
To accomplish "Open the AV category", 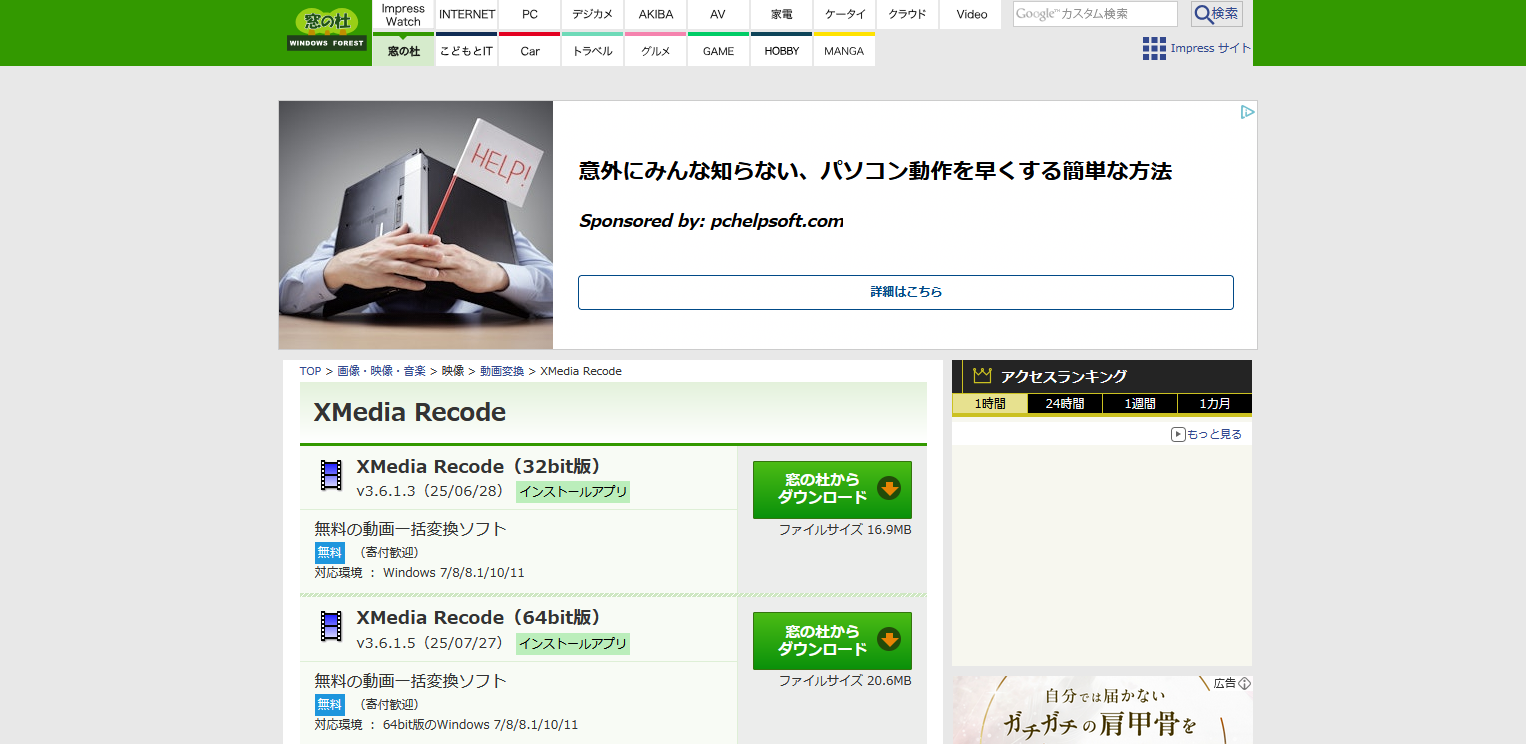I will (x=718, y=15).
